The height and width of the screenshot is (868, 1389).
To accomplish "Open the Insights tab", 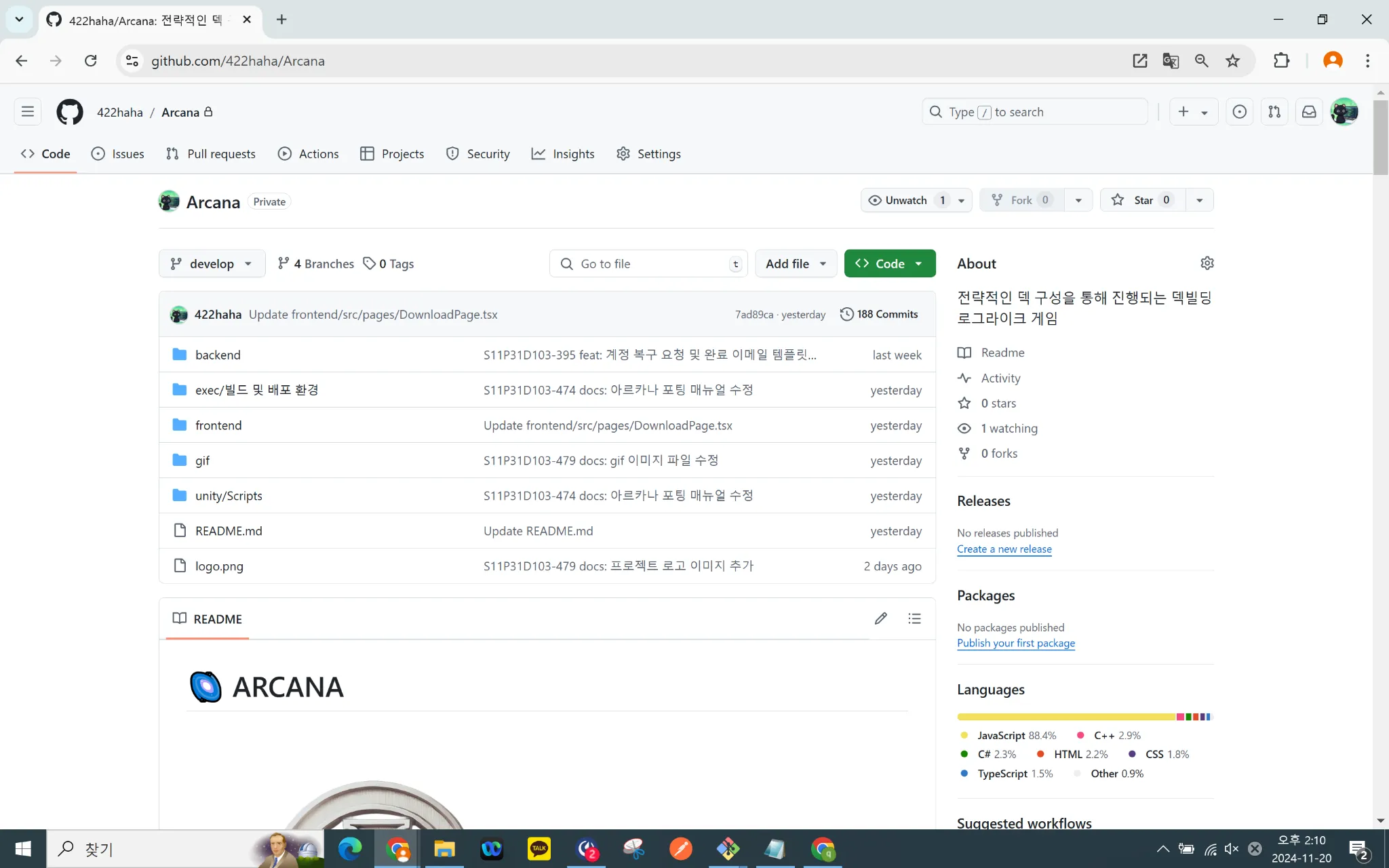I will pos(563,154).
